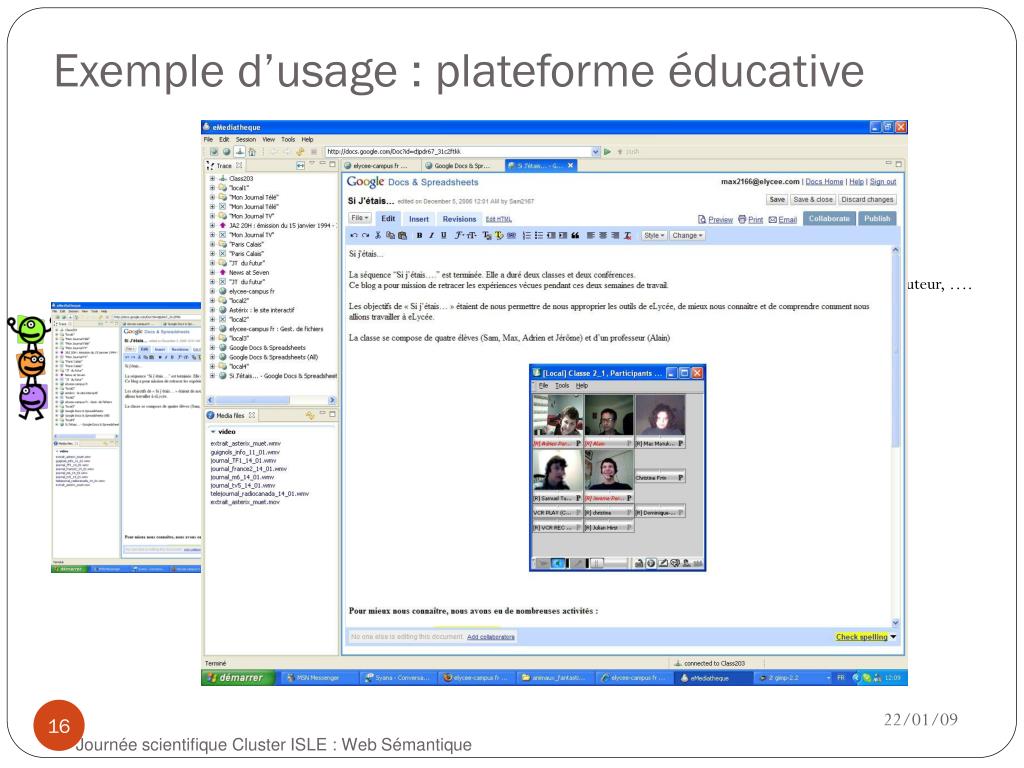Click the Sign out link
1024x768 pixels.
click(882, 182)
